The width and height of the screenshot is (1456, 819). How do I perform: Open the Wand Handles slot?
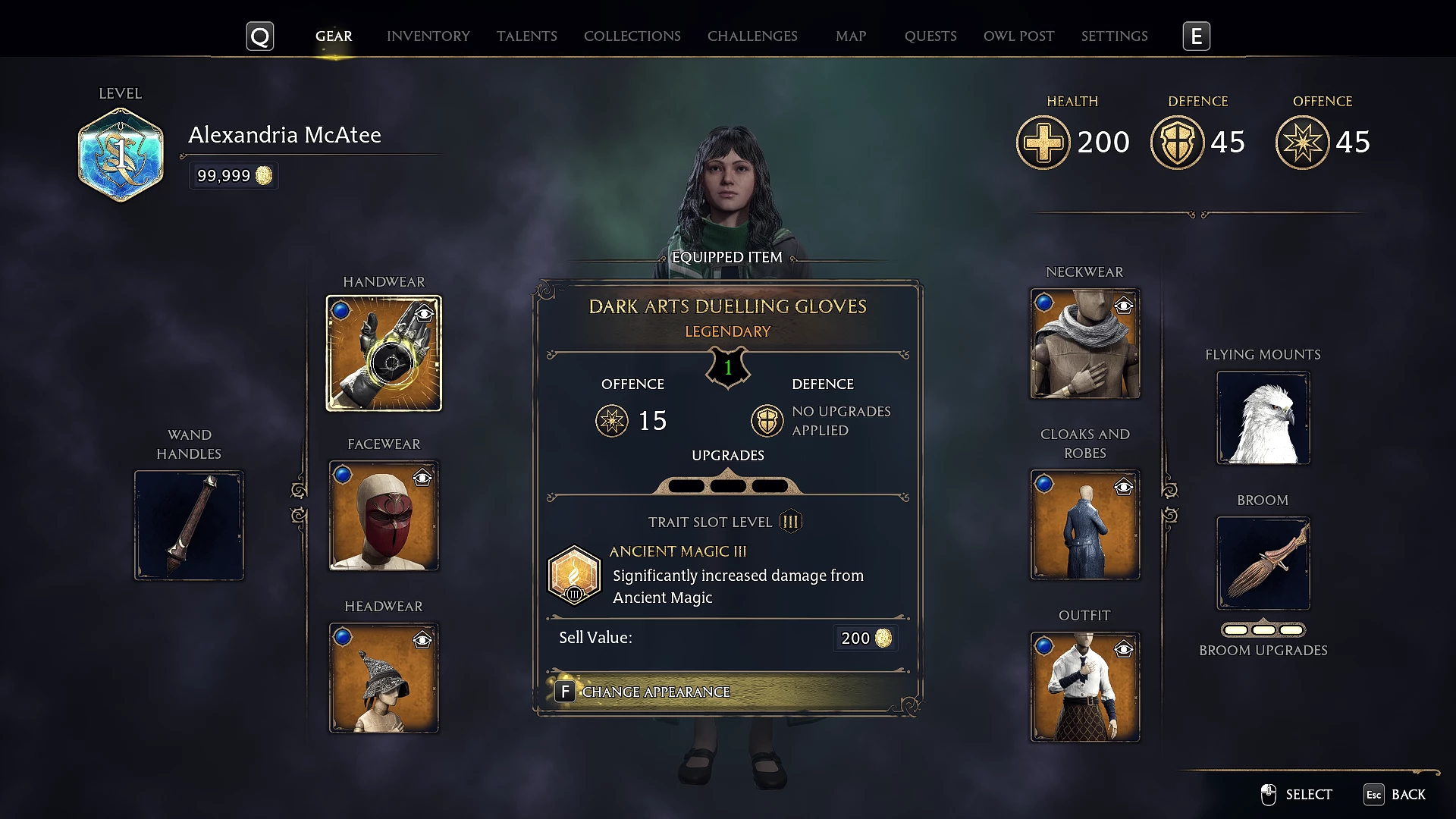click(189, 526)
